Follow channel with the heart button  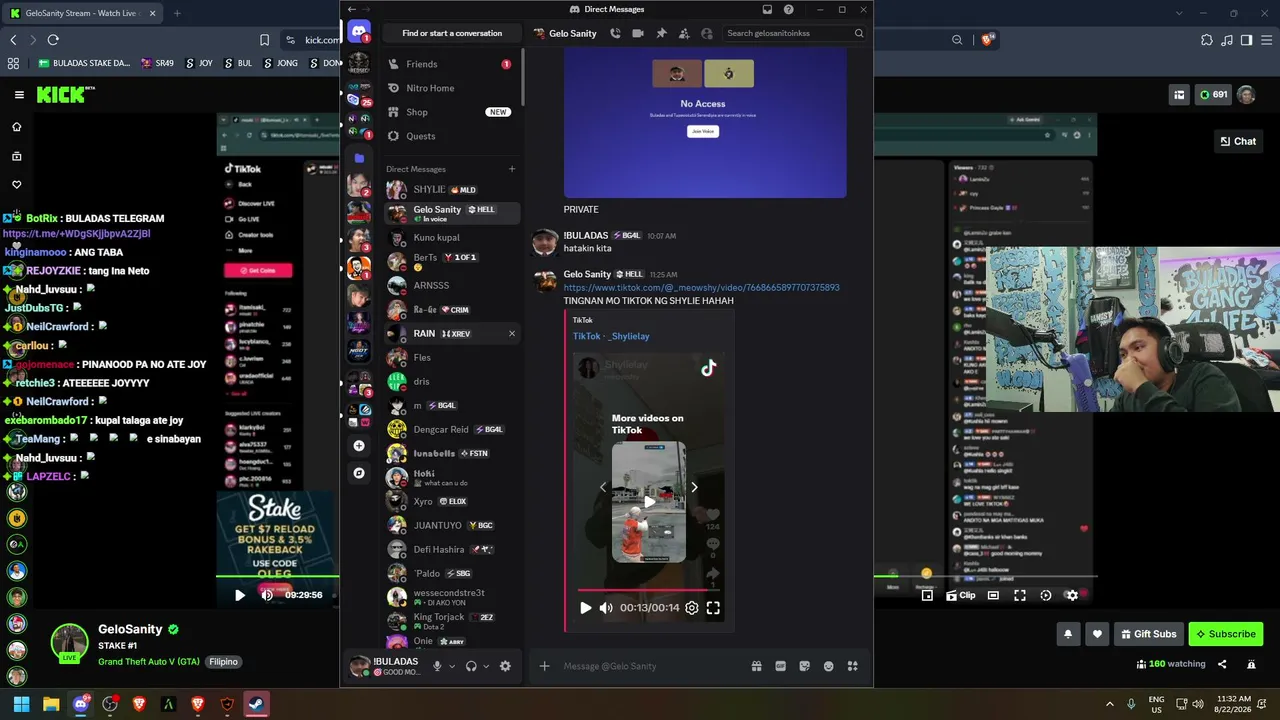(x=1097, y=634)
